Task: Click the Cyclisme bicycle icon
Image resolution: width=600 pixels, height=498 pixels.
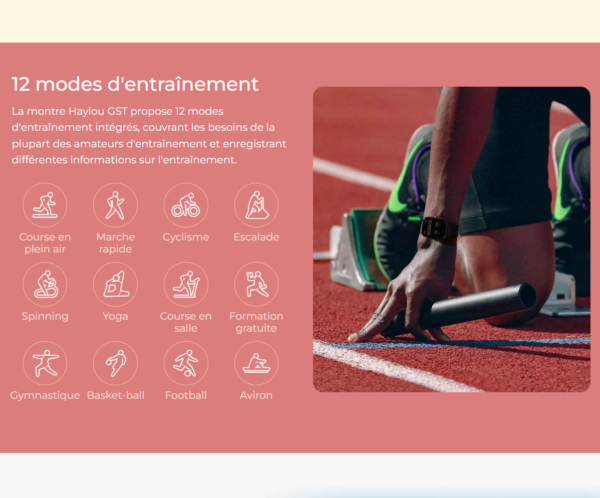Action: pyautogui.click(x=186, y=206)
